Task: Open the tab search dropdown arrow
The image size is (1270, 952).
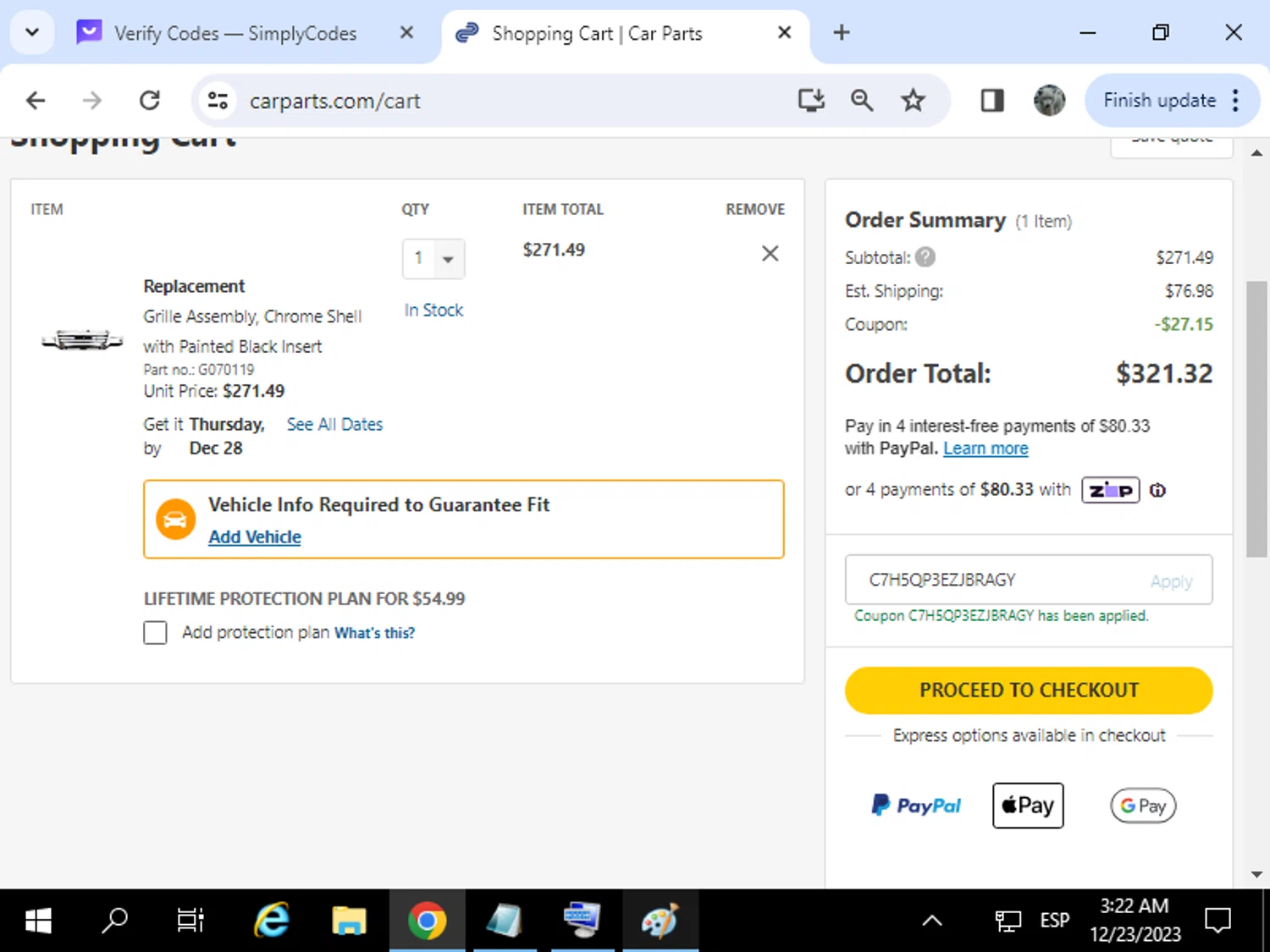Action: point(32,33)
